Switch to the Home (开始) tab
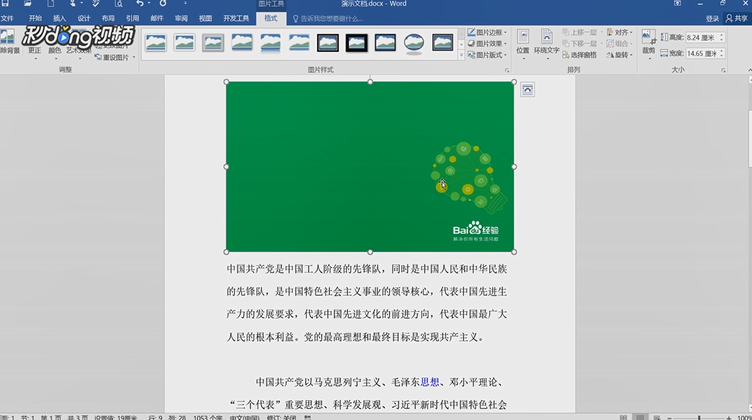Viewport: 752px width, 420px height. (35, 18)
